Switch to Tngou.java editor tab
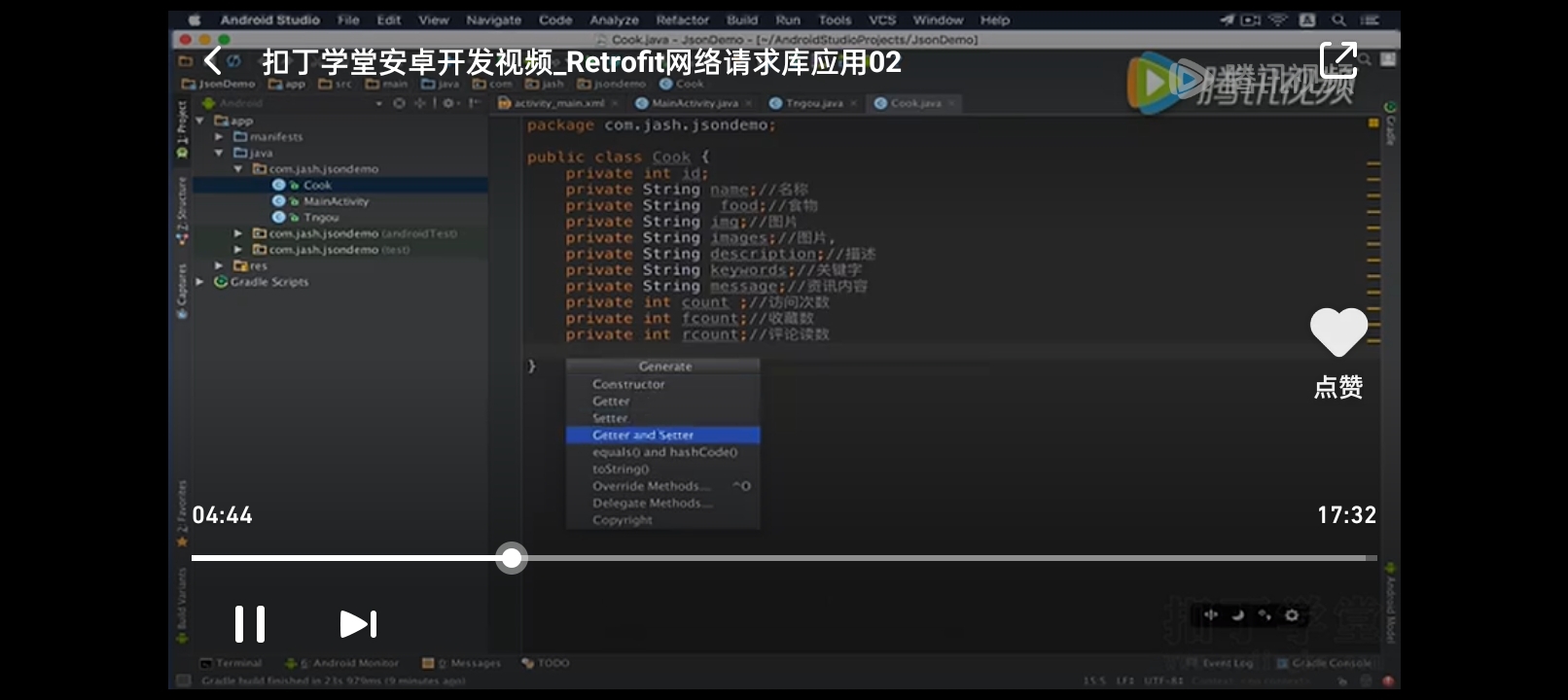1568x700 pixels. click(x=814, y=103)
